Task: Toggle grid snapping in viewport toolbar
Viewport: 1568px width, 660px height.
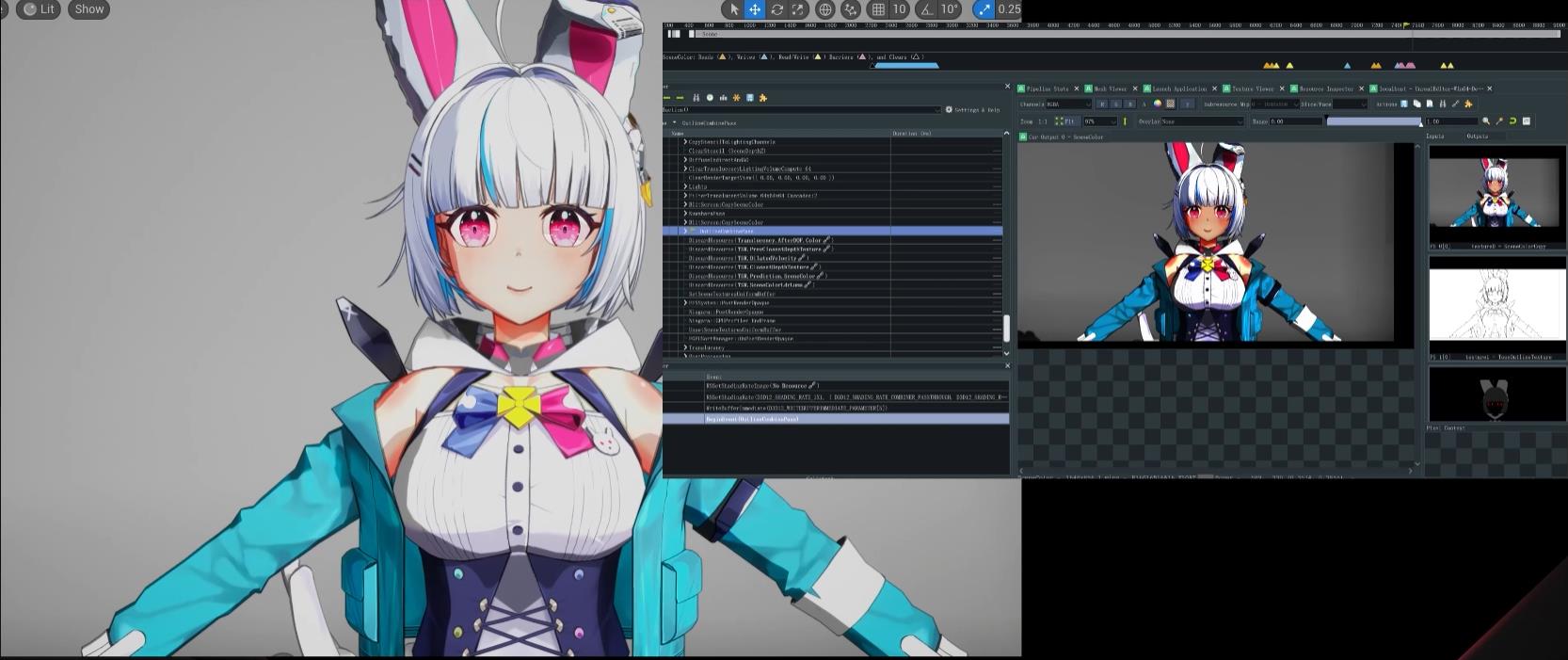Action: tap(878, 9)
